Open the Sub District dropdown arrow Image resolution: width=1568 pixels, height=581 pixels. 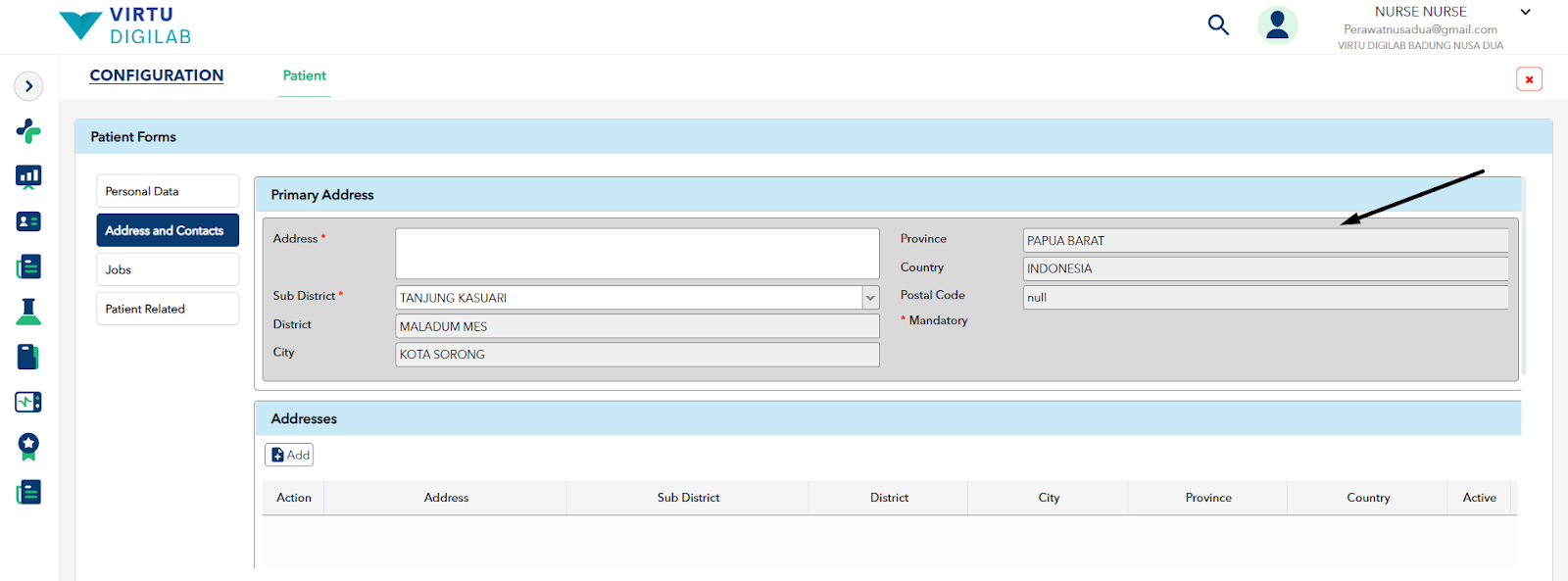tap(870, 298)
